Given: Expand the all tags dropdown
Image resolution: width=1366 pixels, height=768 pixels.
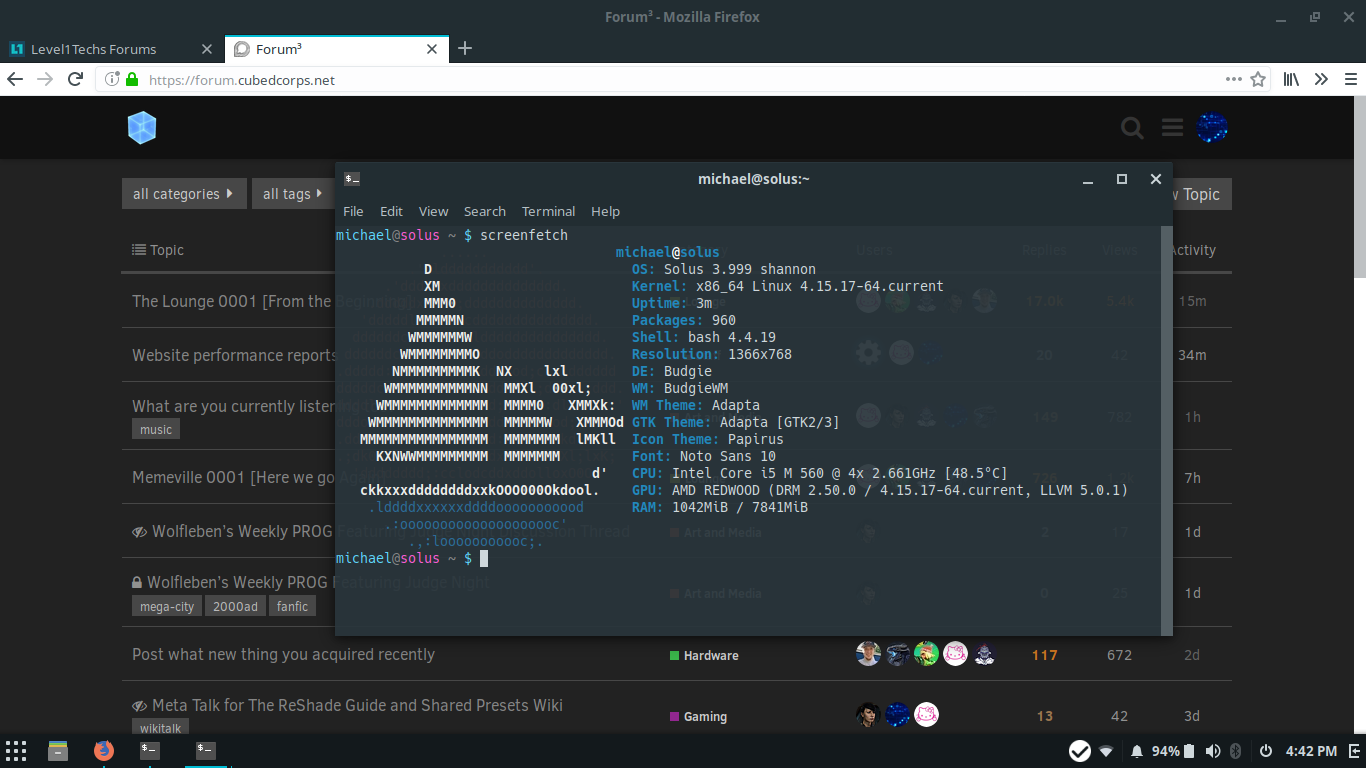Looking at the screenshot, I should coord(293,194).
